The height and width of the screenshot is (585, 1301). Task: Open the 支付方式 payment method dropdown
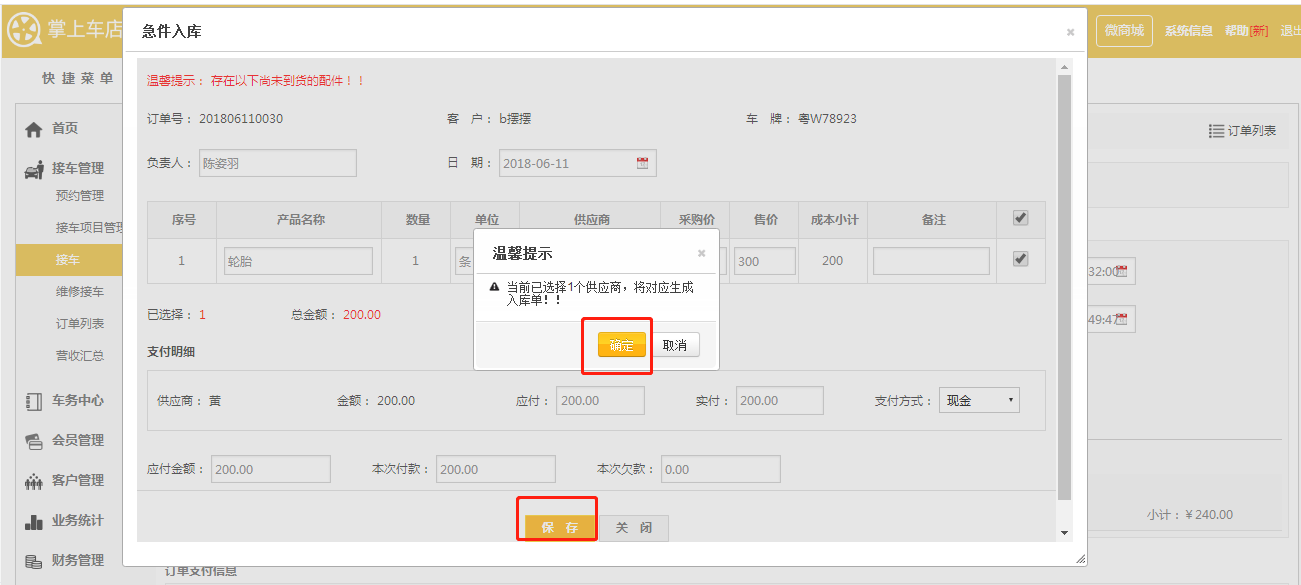[978, 401]
